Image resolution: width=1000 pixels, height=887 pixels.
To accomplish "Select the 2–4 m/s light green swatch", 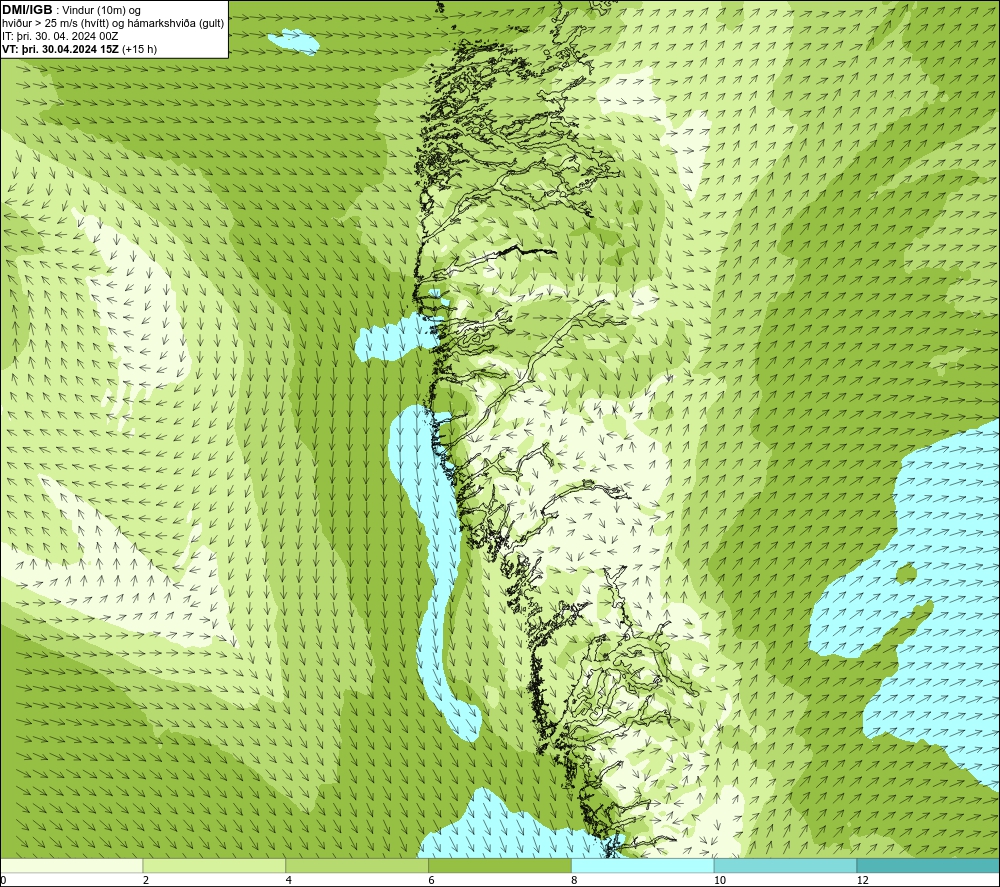I will (x=214, y=865).
